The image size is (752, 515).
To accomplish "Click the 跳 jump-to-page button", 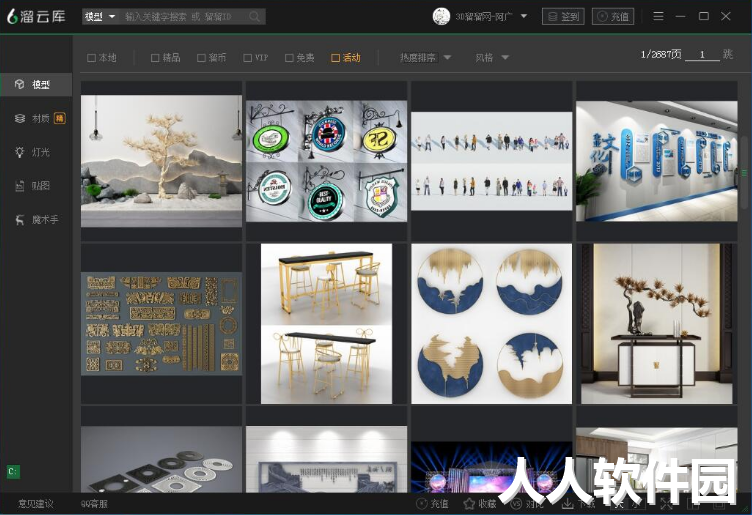I will tap(728, 54).
